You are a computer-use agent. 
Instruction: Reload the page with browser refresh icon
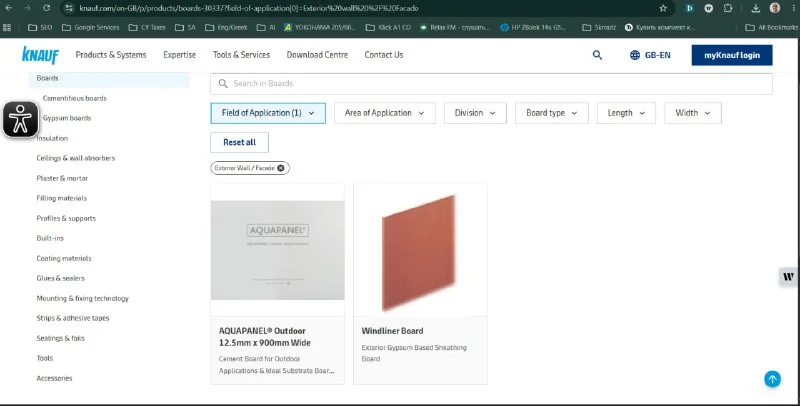(x=46, y=8)
